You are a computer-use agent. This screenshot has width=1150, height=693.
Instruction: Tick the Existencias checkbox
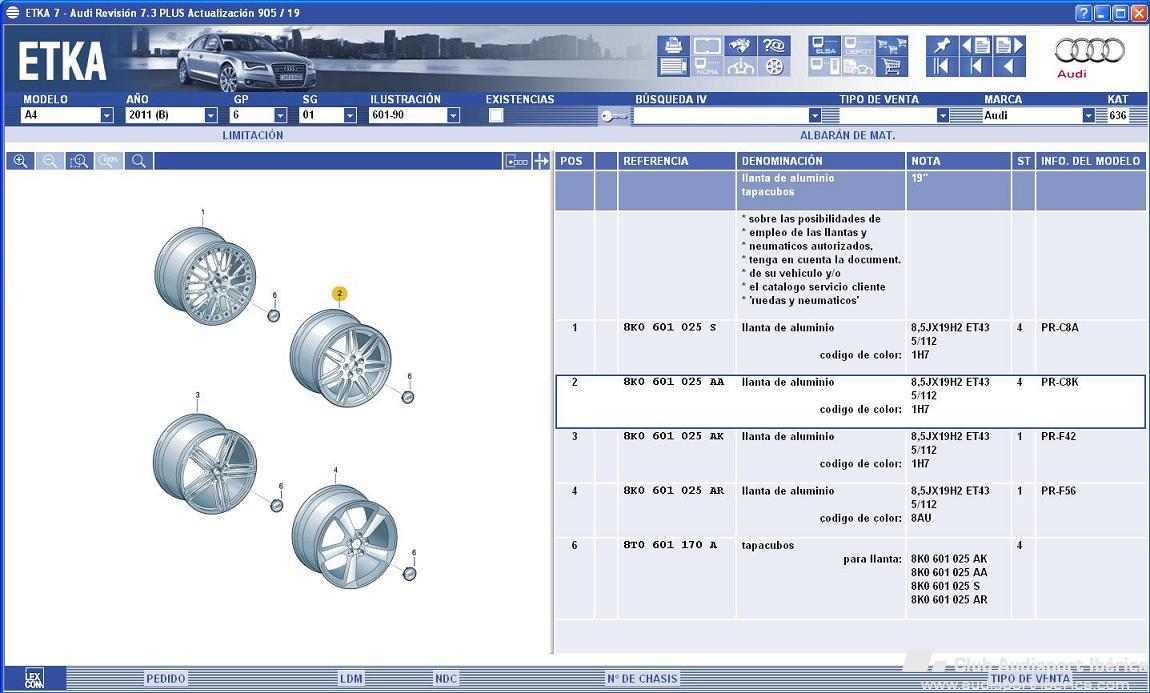[497, 115]
